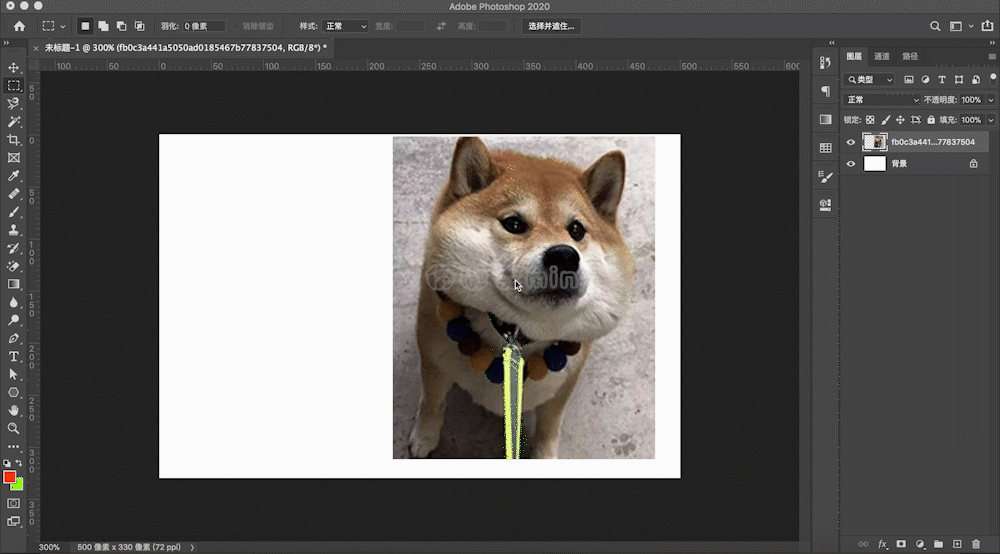The image size is (1000, 554).
Task: Delete layer trash button
Action: [976, 544]
